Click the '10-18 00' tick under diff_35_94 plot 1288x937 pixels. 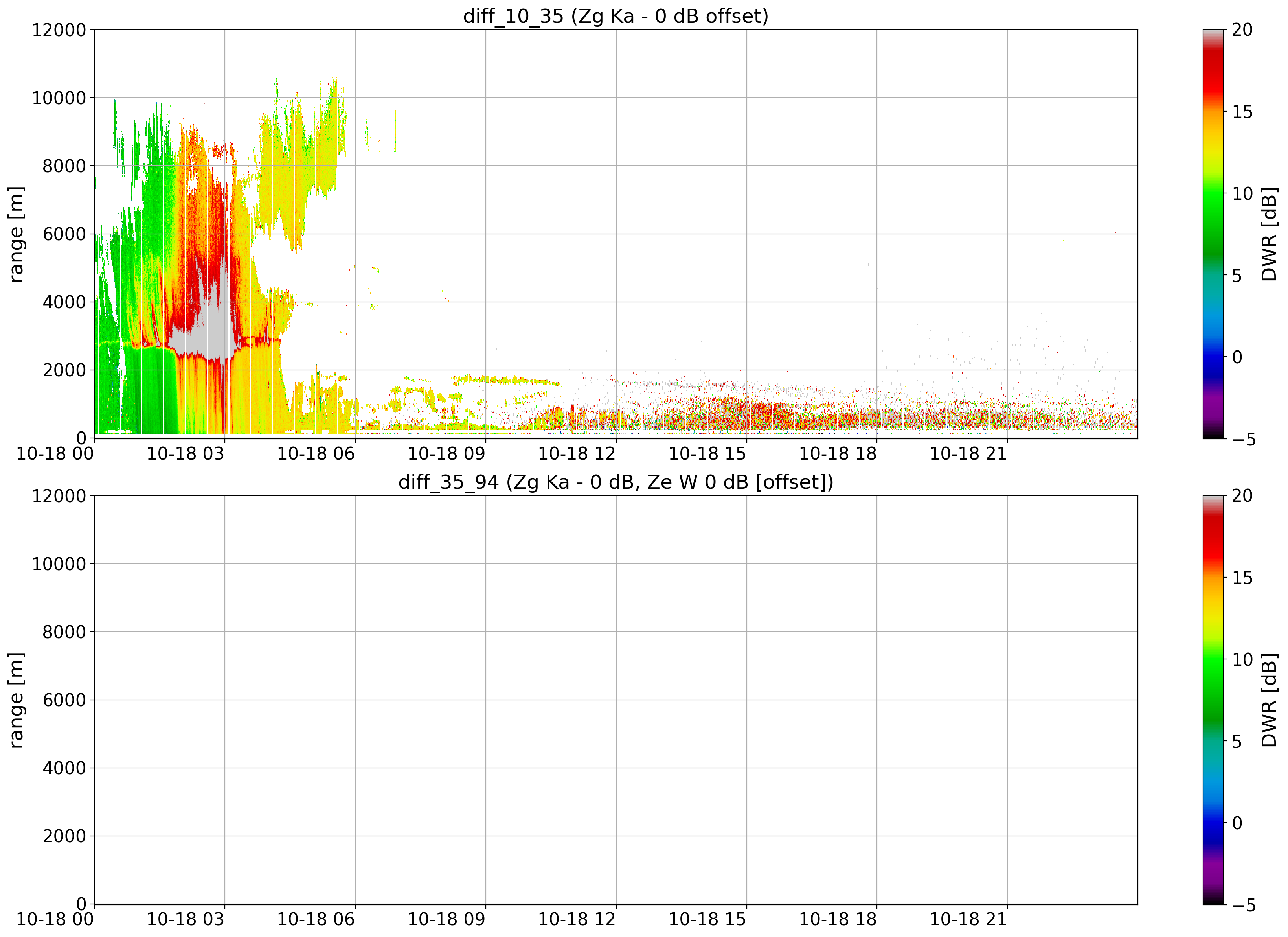tap(55, 919)
